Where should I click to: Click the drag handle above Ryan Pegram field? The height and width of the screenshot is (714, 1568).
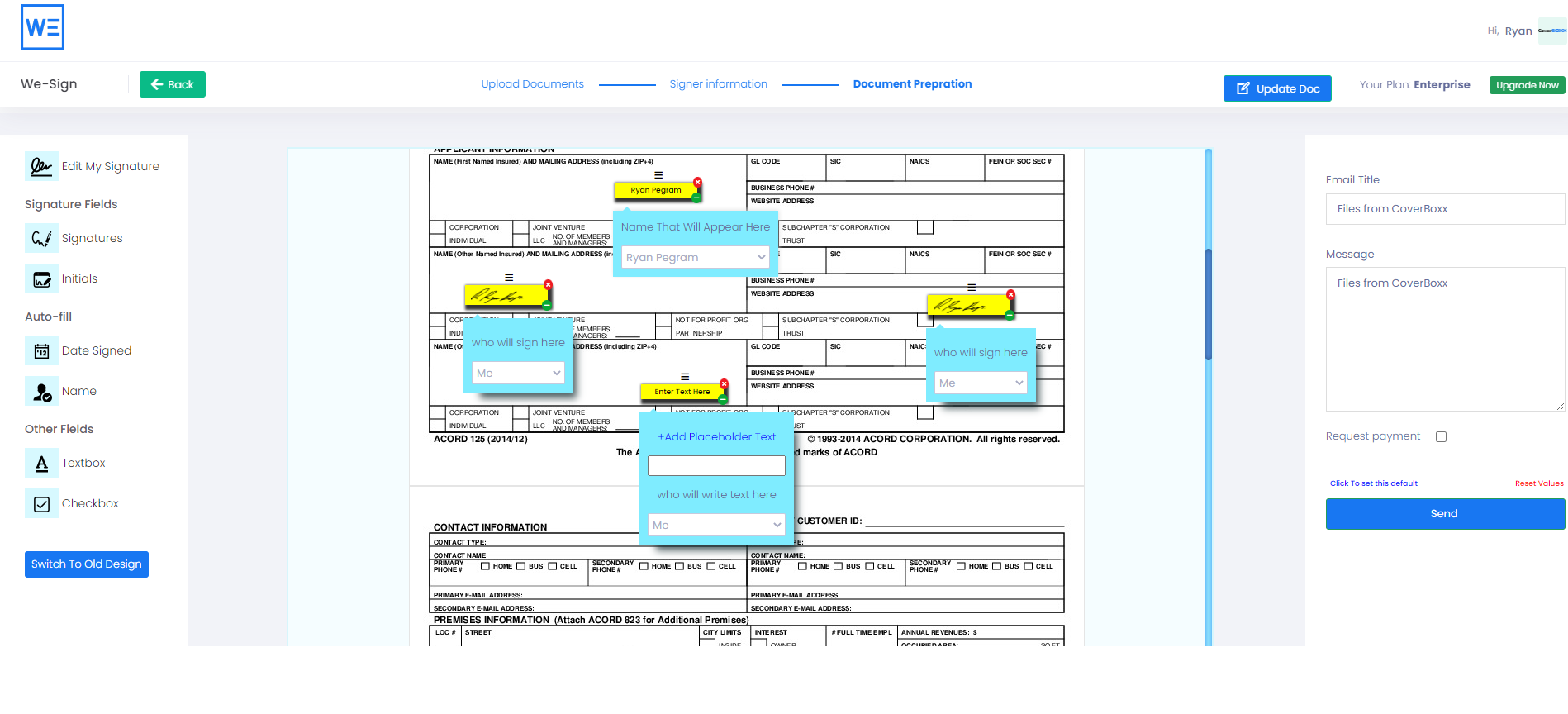pyautogui.click(x=658, y=175)
